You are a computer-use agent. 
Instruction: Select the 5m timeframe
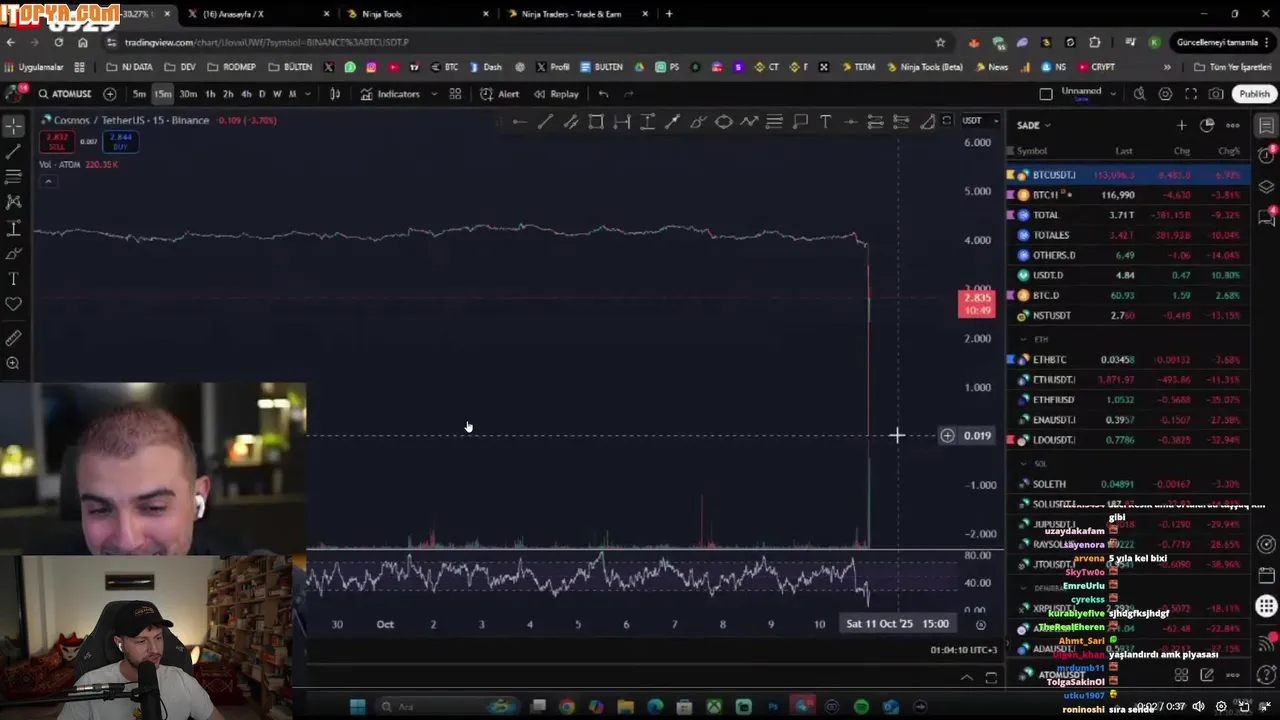[x=139, y=94]
